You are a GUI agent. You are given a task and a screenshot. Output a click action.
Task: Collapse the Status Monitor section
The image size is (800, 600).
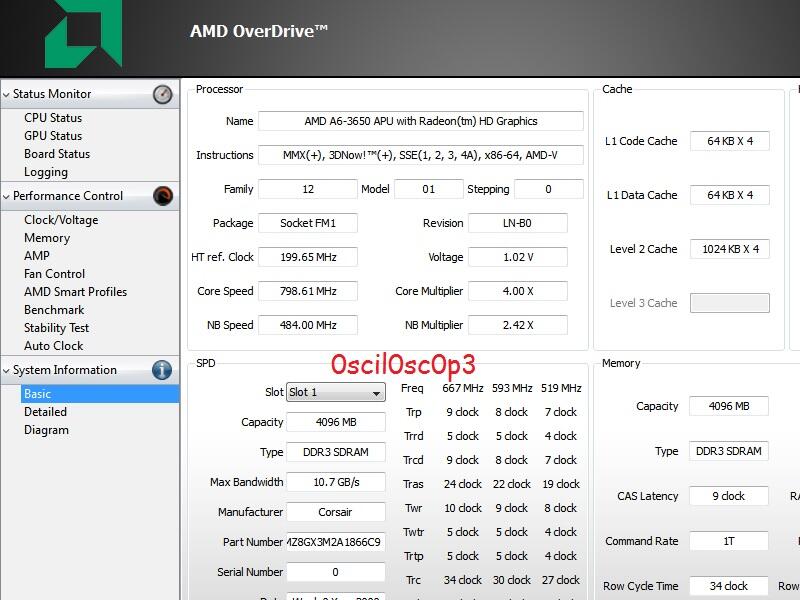click(6, 95)
